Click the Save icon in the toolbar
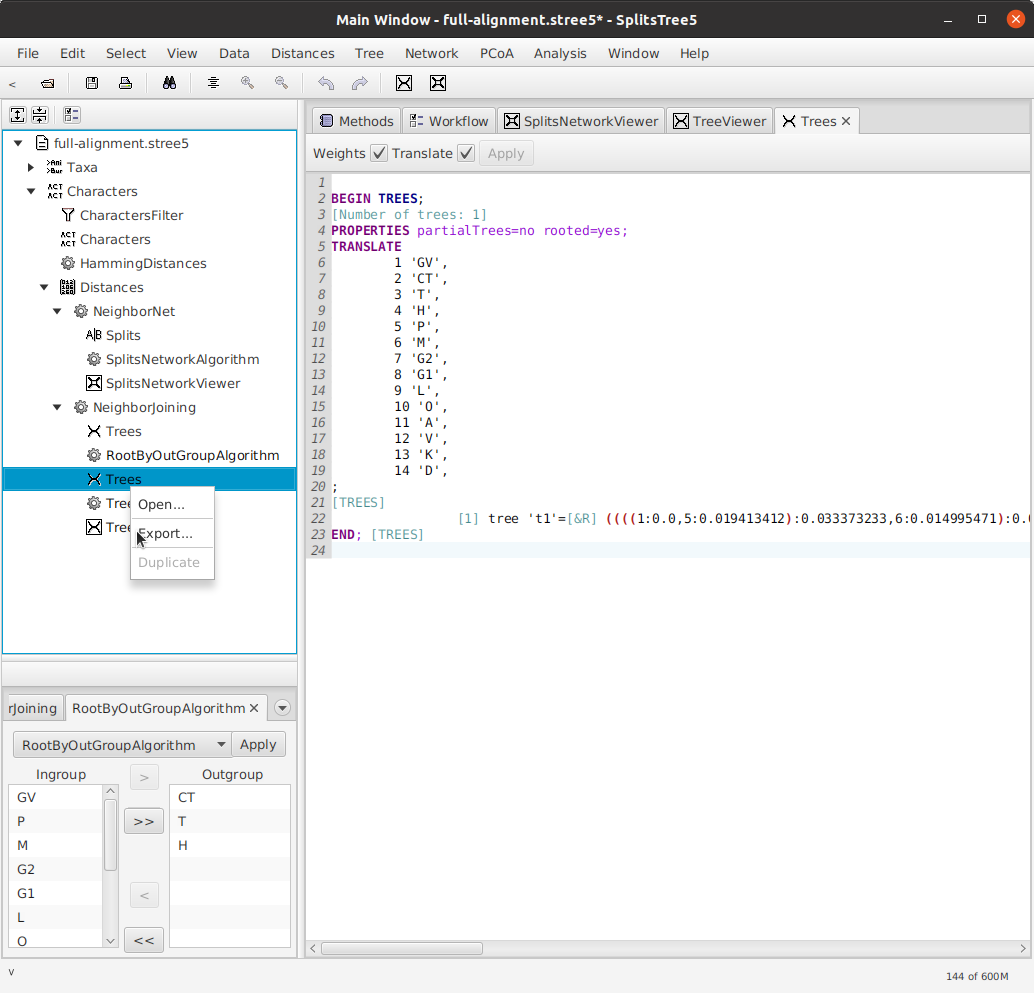 click(92, 83)
